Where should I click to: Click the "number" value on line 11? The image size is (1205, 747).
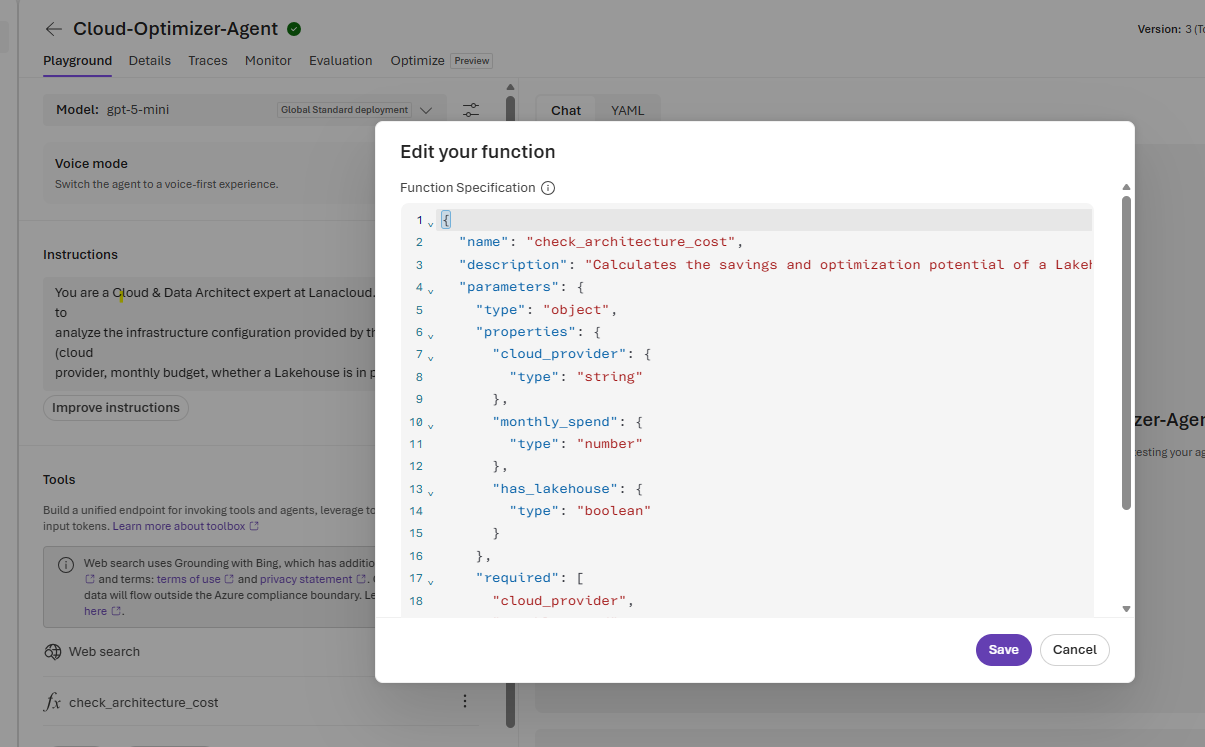[609, 444]
